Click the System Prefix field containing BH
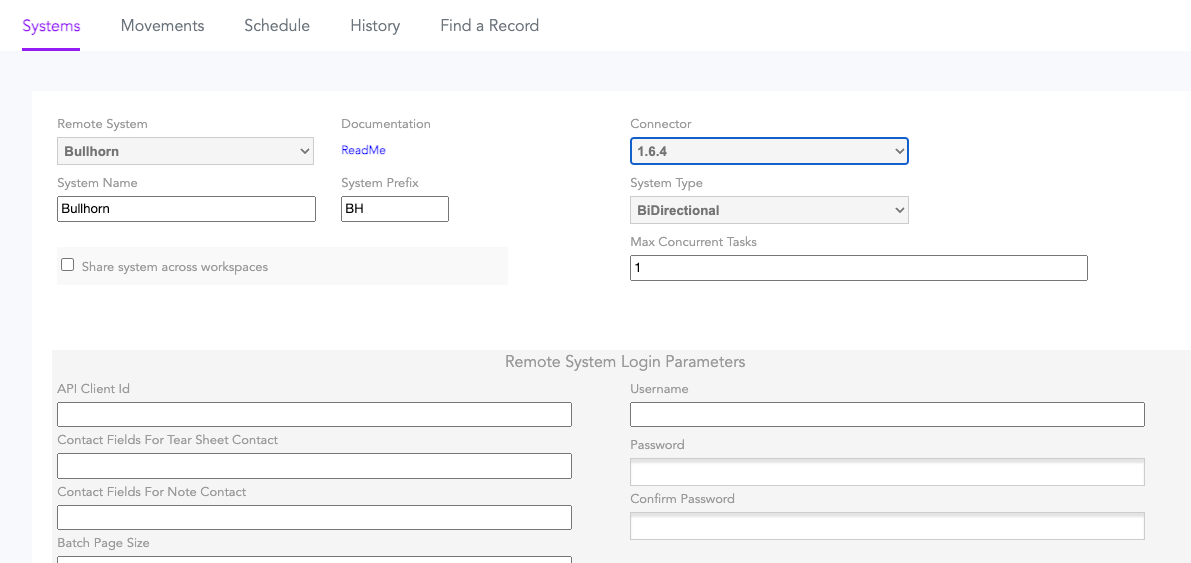Image resolution: width=1191 pixels, height=563 pixels. click(x=395, y=209)
